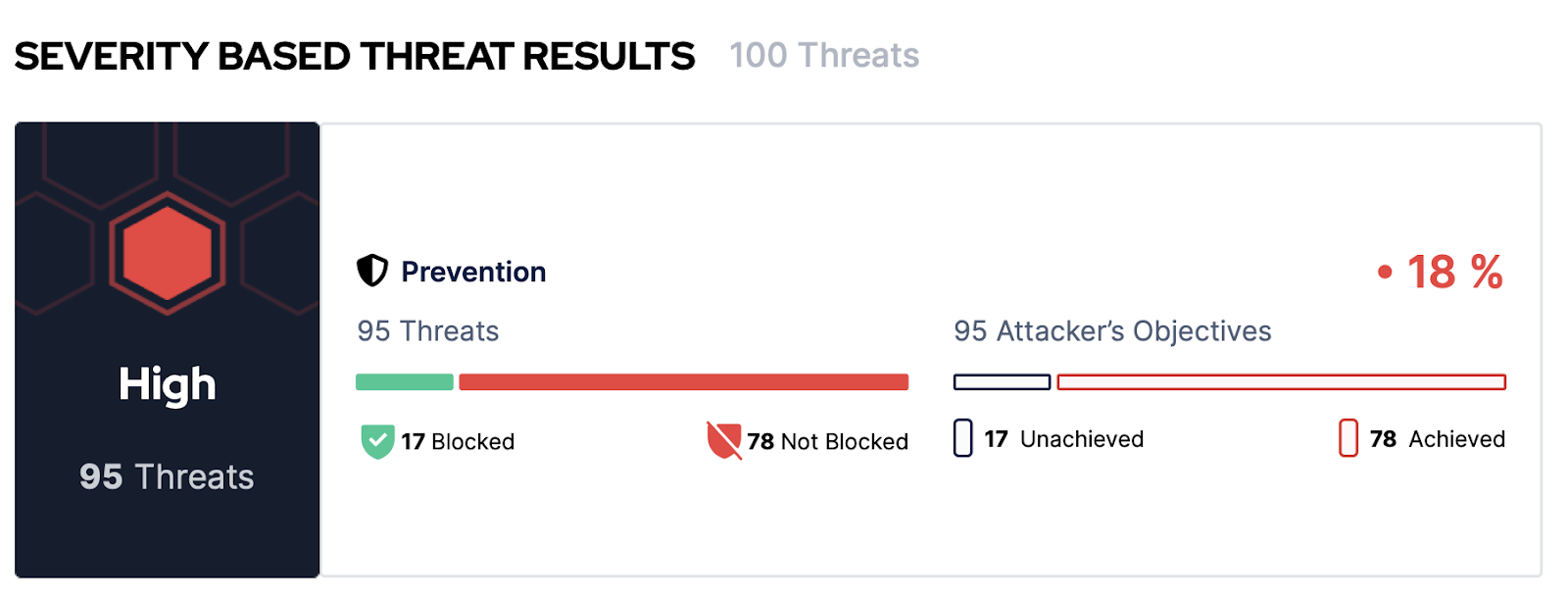Click the 95 Attacker's Objectives label
Image resolution: width=1568 pixels, height=600 pixels.
click(1112, 331)
